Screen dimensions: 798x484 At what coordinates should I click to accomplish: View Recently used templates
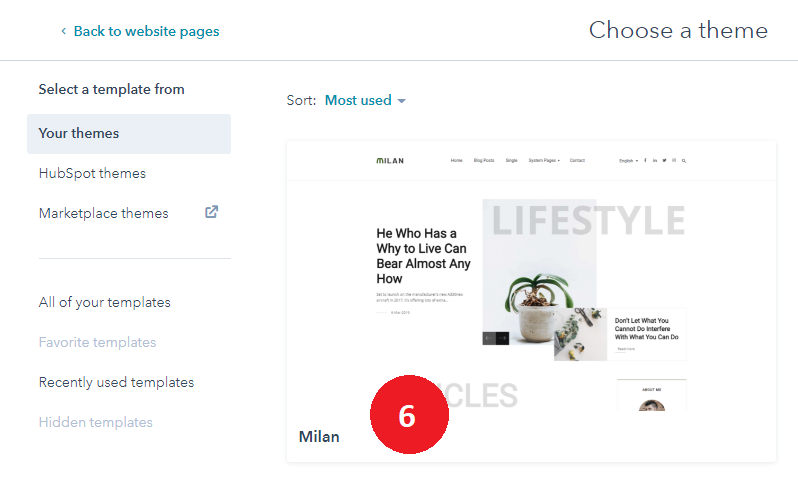(116, 382)
